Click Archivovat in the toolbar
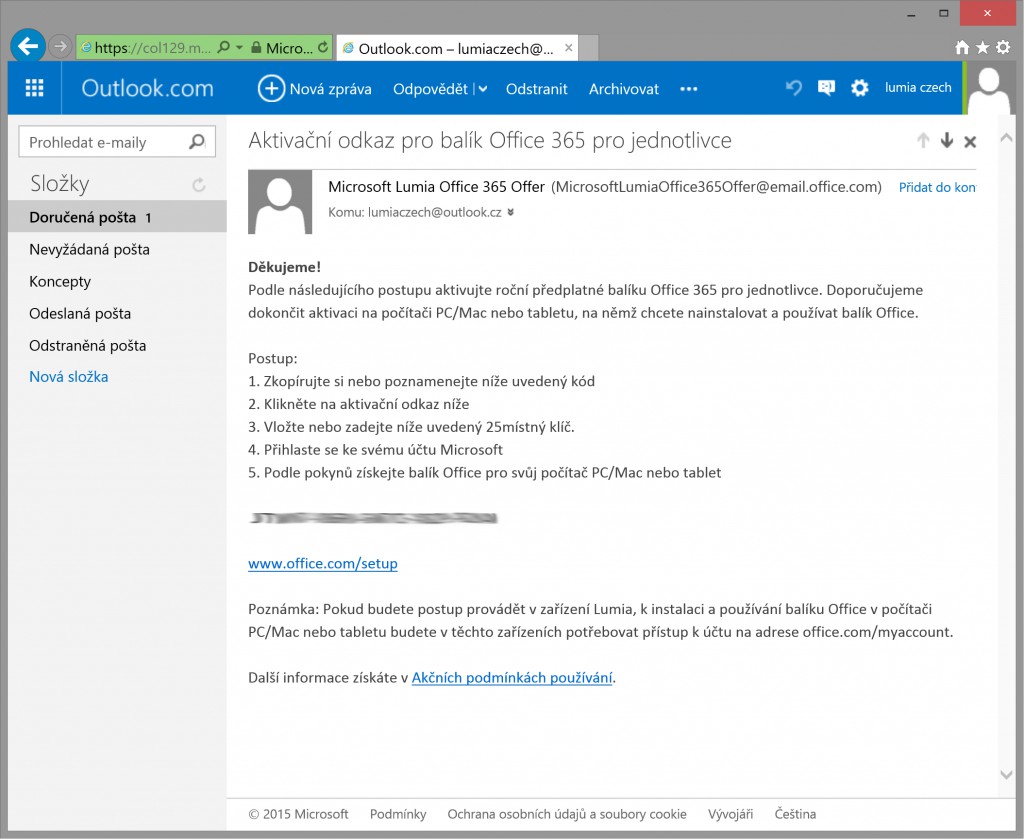Image resolution: width=1024 pixels, height=839 pixels. pos(624,89)
